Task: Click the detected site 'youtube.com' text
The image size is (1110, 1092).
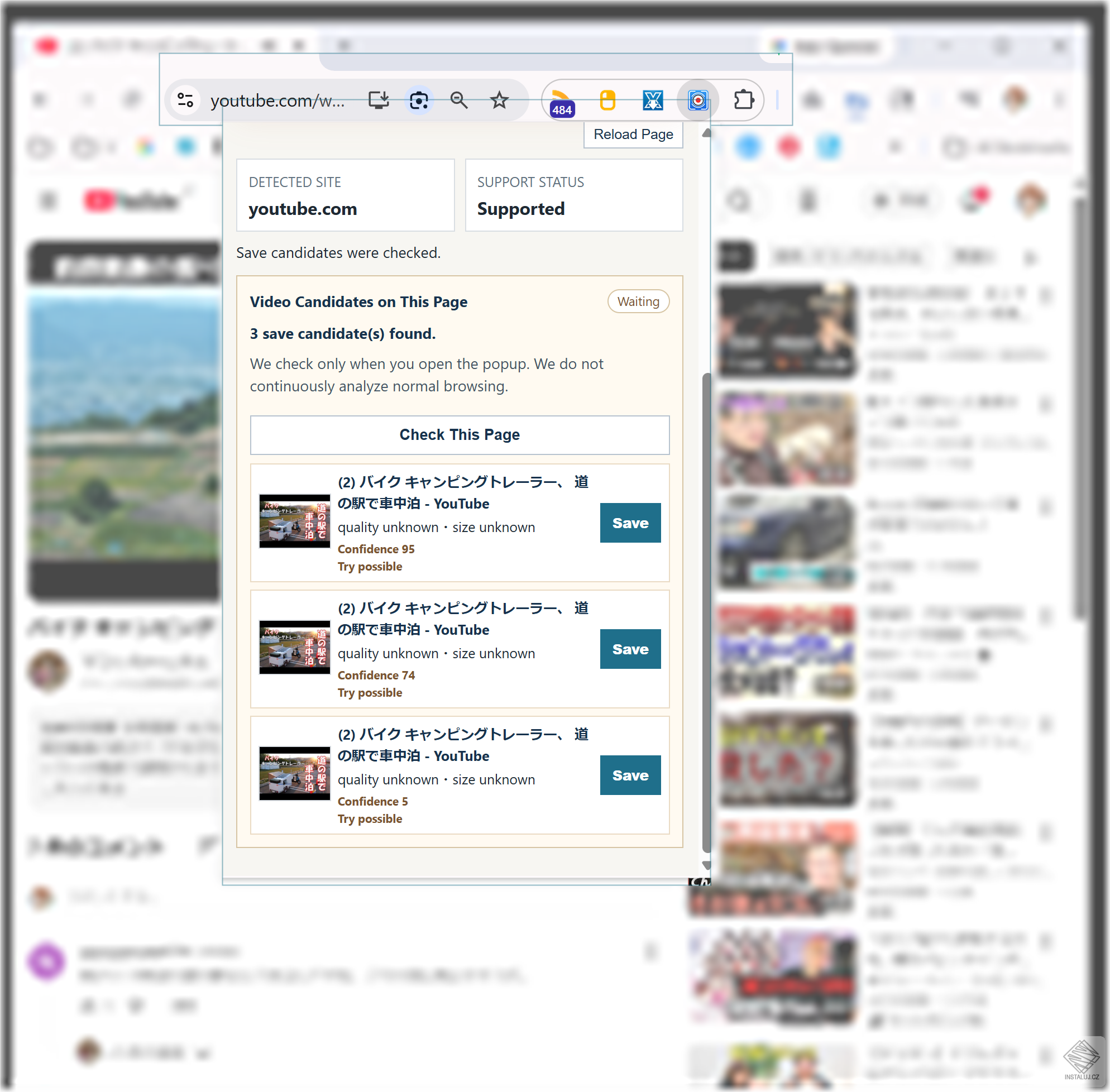Action: tap(302, 209)
